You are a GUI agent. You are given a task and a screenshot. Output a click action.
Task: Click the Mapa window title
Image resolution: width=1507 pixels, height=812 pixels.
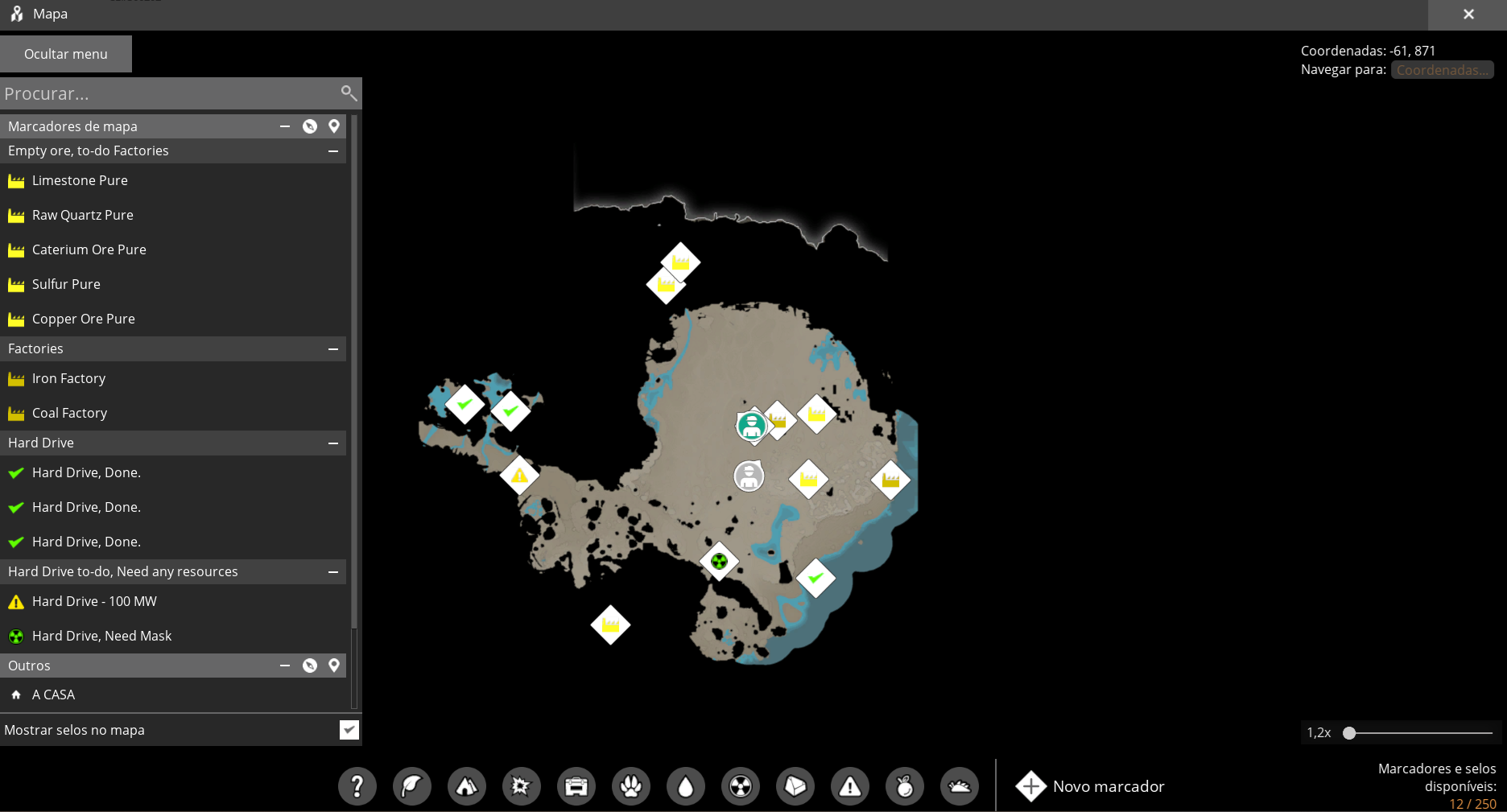[x=50, y=14]
